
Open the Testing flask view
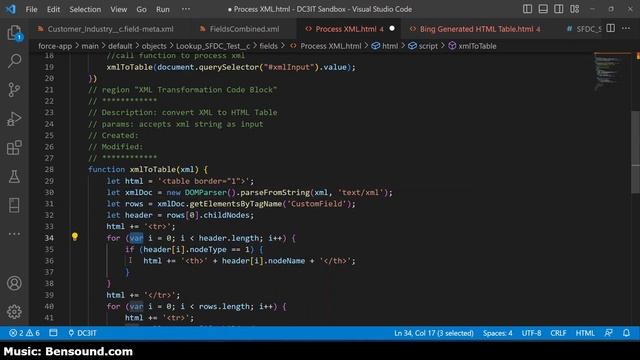[x=14, y=176]
